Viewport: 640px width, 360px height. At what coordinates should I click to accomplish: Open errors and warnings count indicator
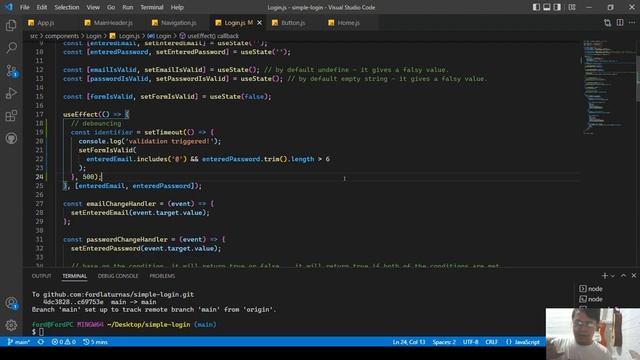coord(63,342)
